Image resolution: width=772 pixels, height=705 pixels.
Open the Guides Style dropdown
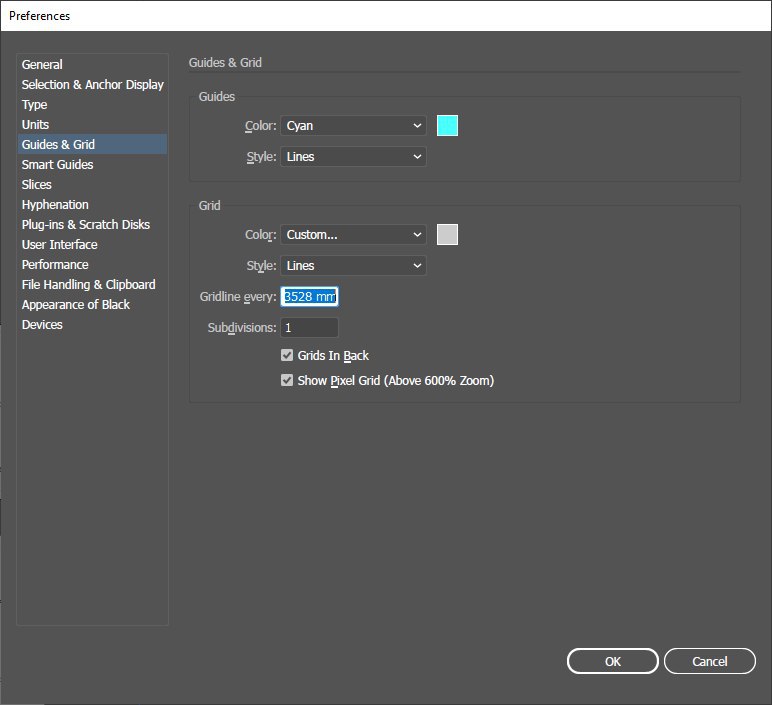coord(353,157)
